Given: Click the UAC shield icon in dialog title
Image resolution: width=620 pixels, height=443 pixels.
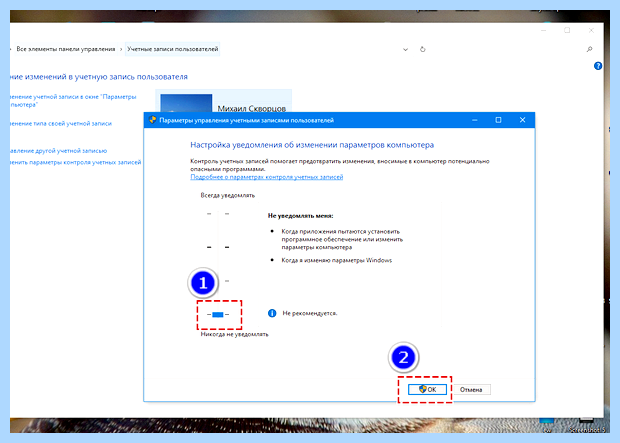Looking at the screenshot, I should pyautogui.click(x=152, y=120).
